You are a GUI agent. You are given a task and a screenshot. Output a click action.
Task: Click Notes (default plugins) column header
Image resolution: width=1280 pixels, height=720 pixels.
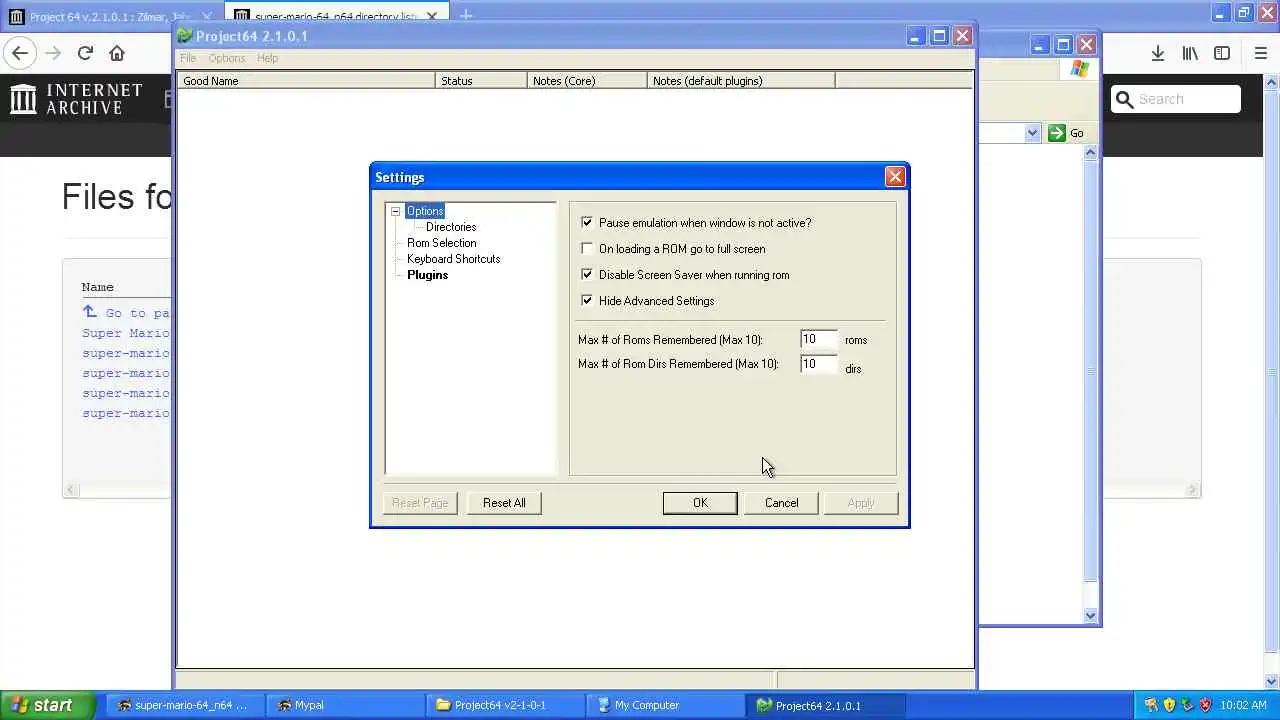point(741,81)
